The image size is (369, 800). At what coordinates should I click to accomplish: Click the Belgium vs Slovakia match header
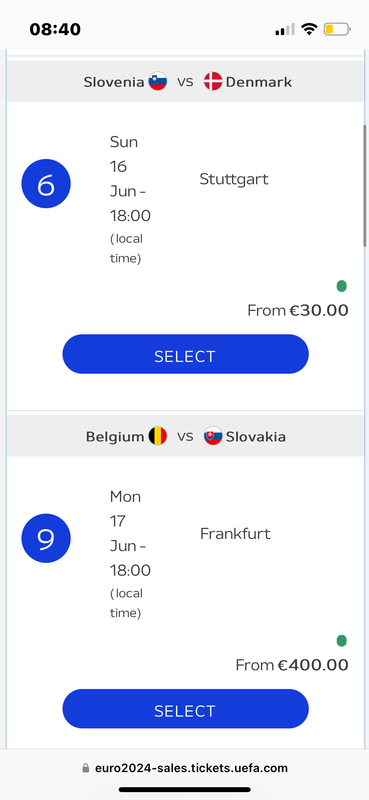(184, 436)
